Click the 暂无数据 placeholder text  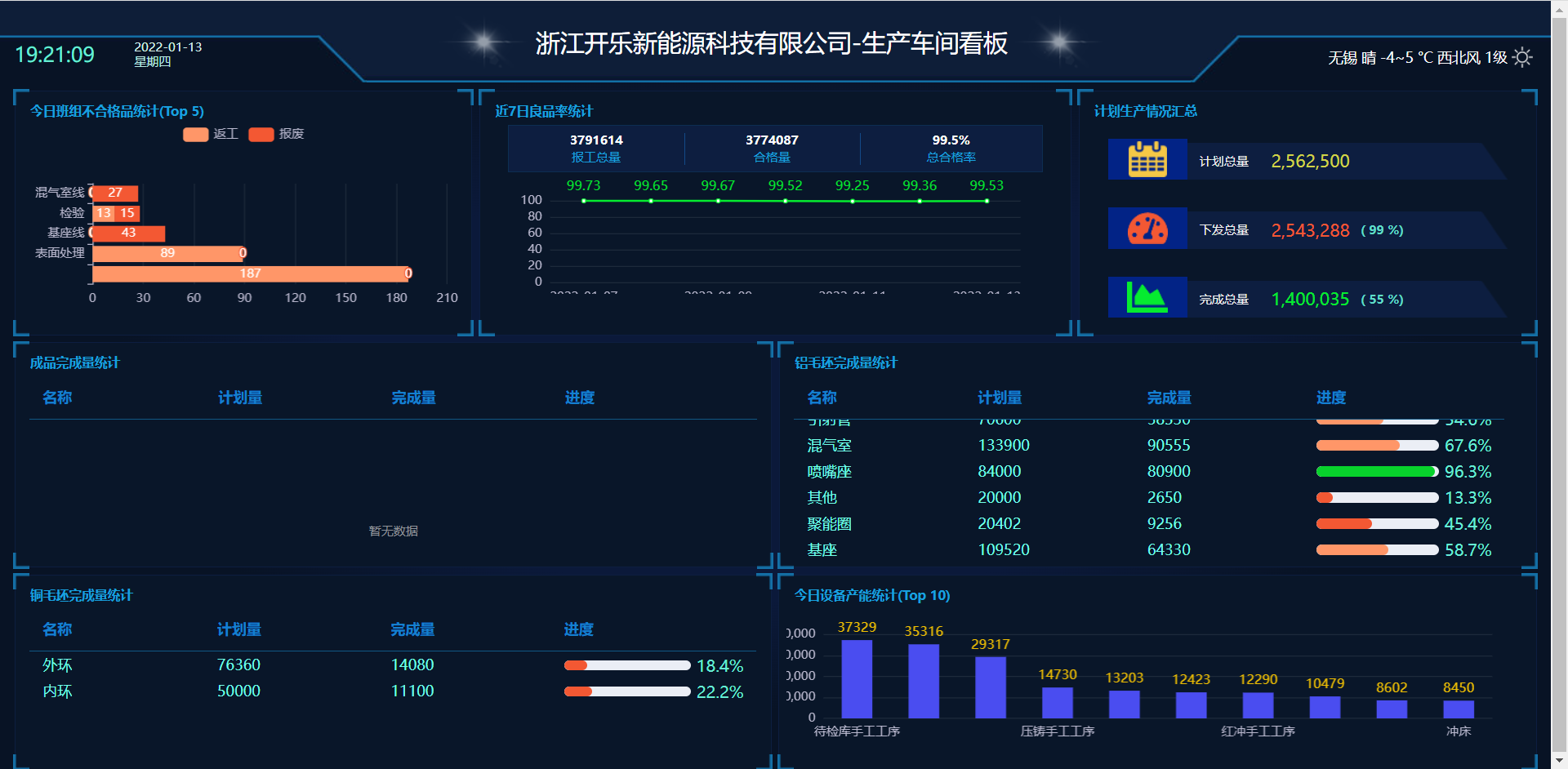click(394, 531)
